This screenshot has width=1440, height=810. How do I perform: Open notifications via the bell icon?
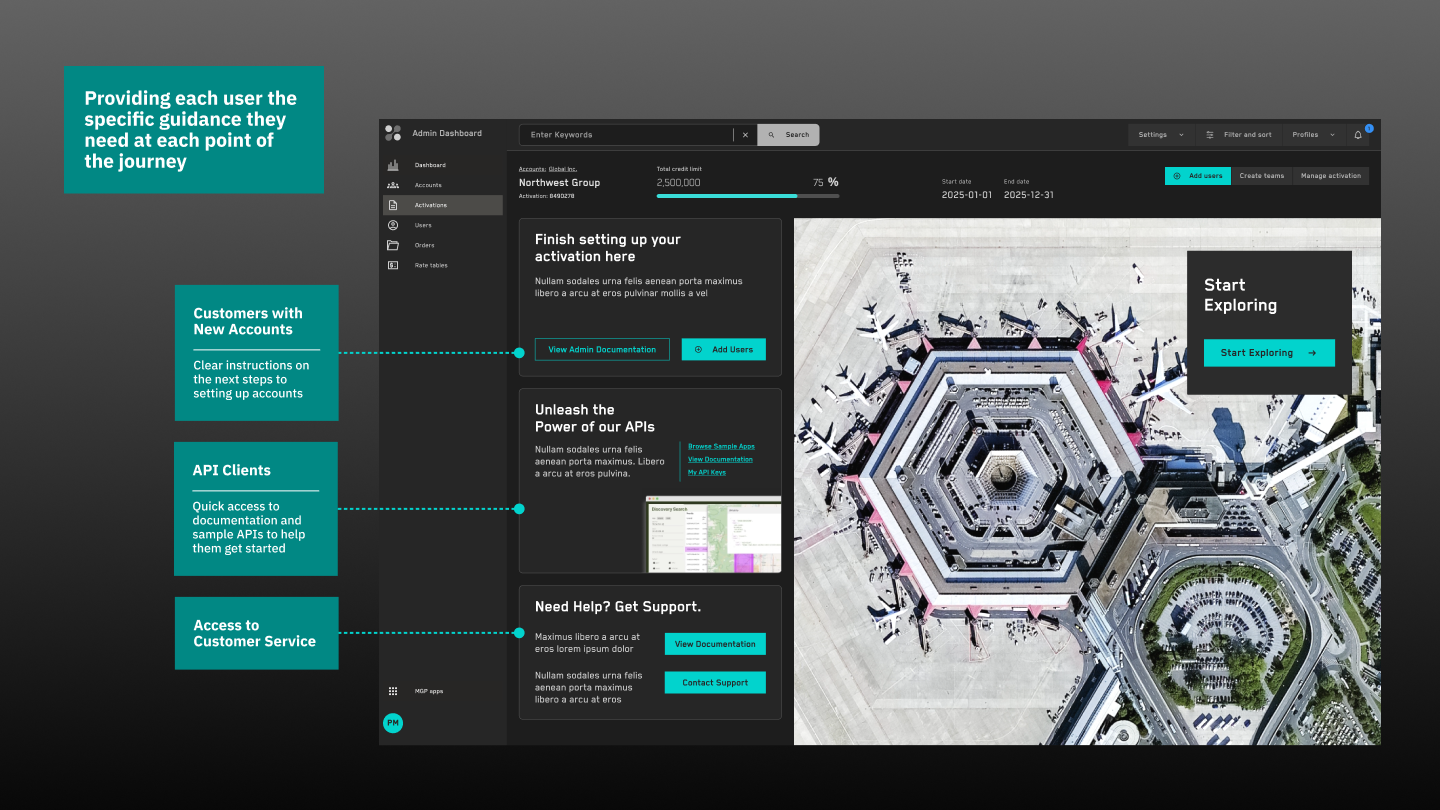[1358, 134]
